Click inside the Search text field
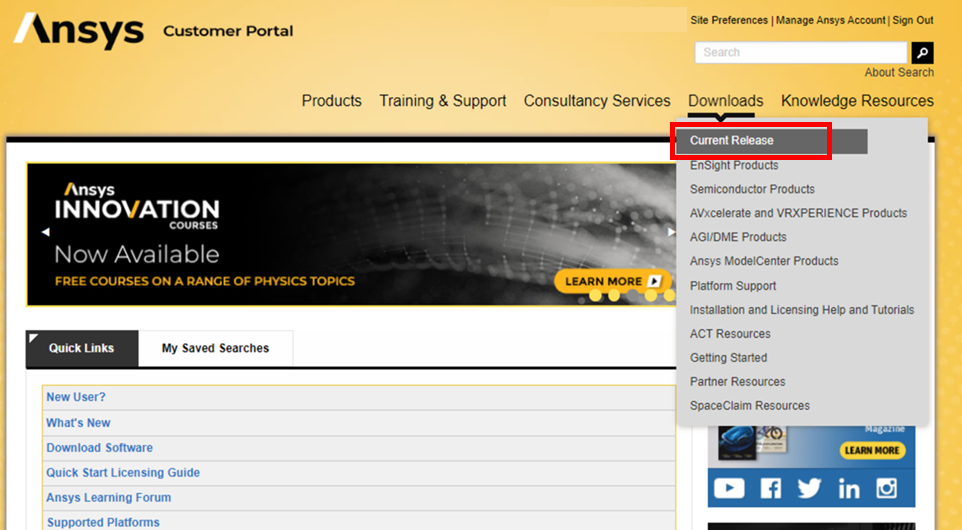Viewport: 962px width, 530px height. [800, 53]
